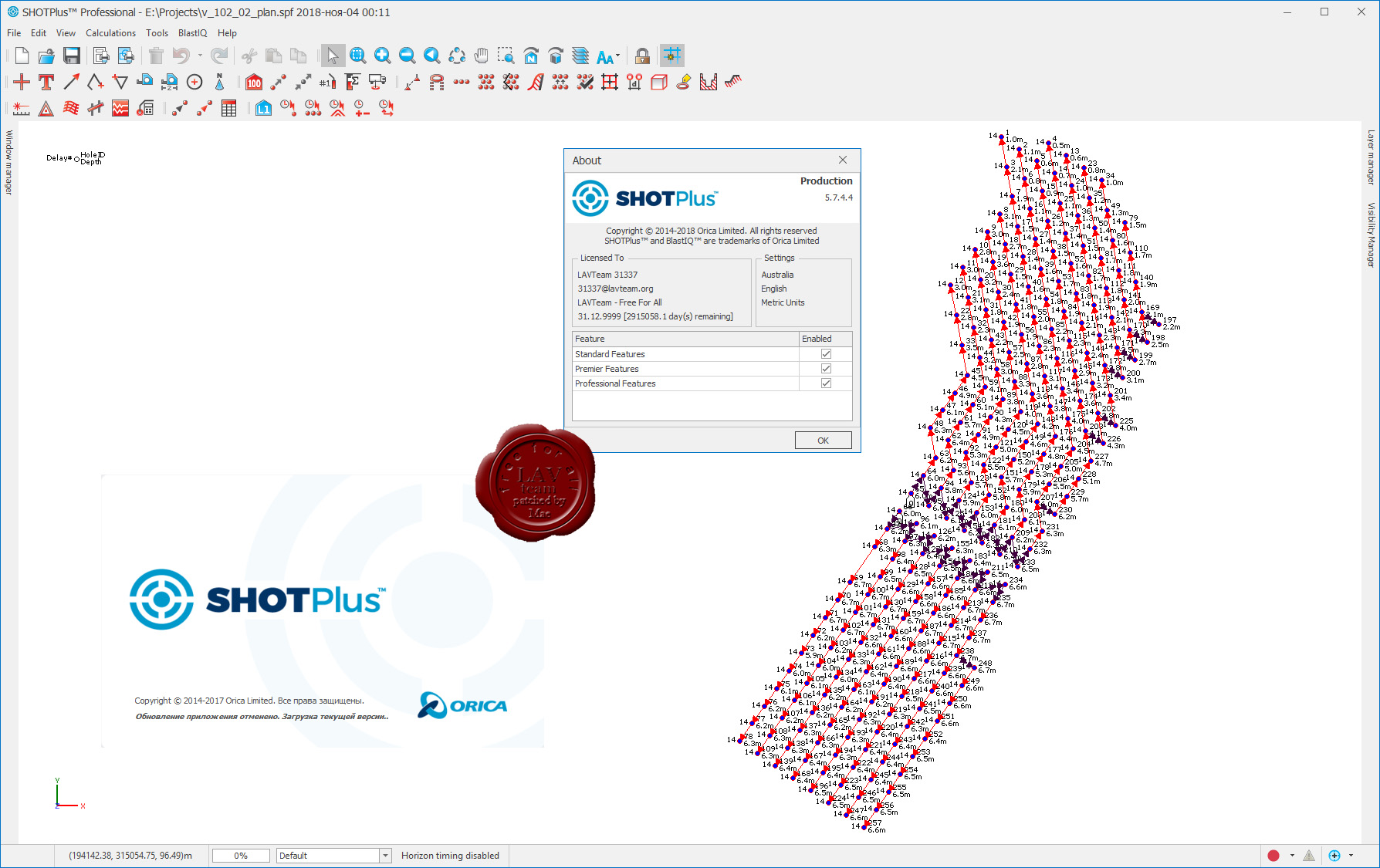1380x868 pixels.
Task: Click the red cube 3D icon
Action: (x=659, y=82)
